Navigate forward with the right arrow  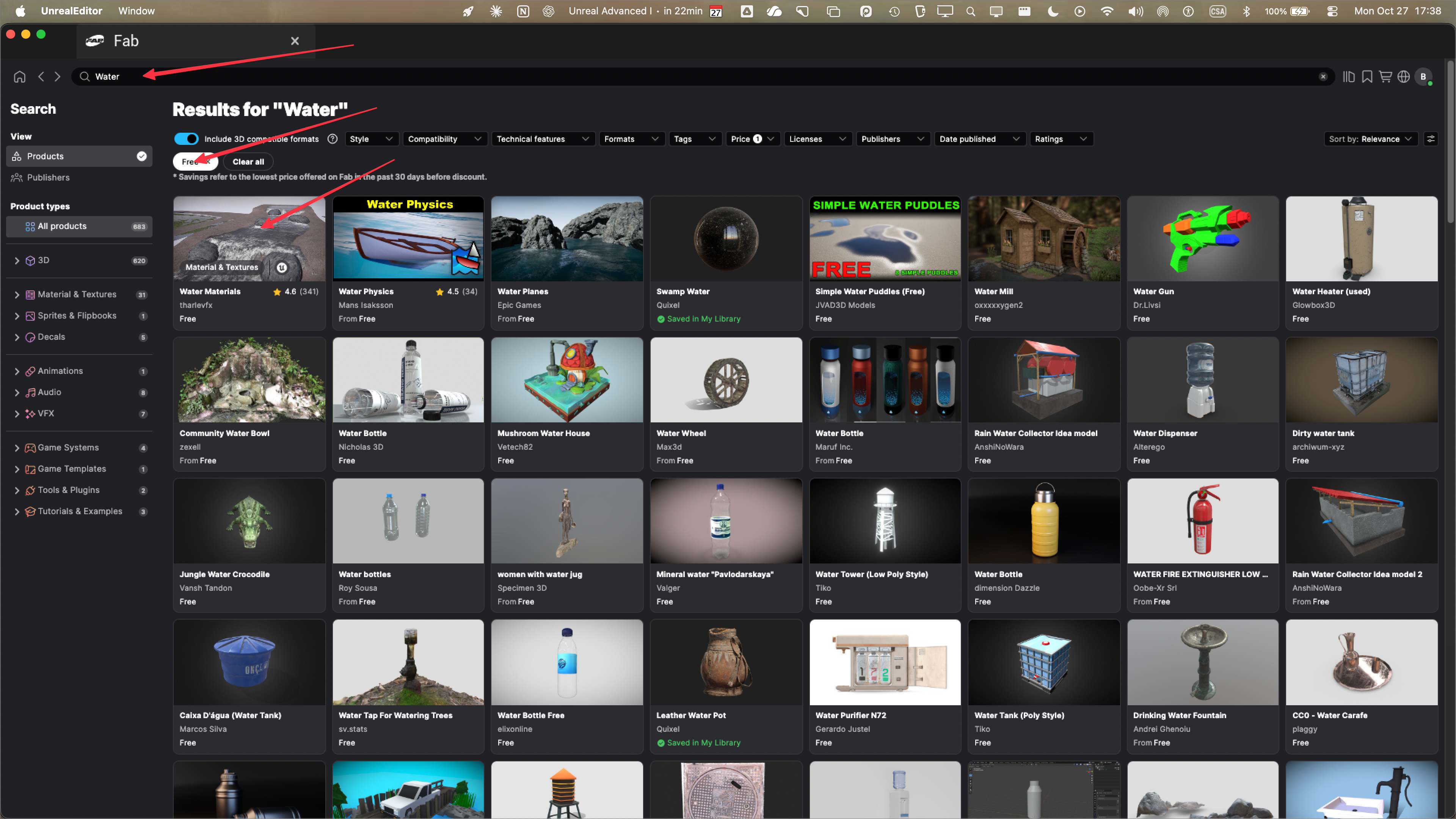[x=57, y=76]
